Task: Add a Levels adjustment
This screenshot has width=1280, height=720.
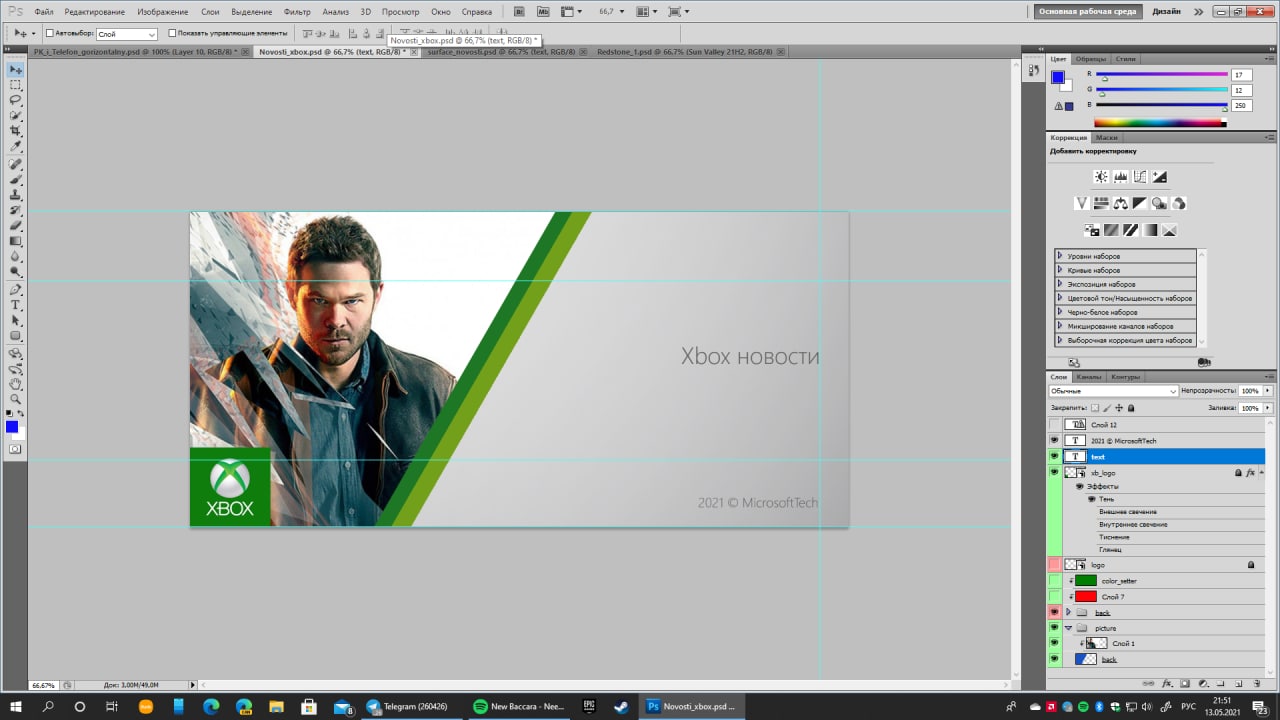Action: point(1120,177)
